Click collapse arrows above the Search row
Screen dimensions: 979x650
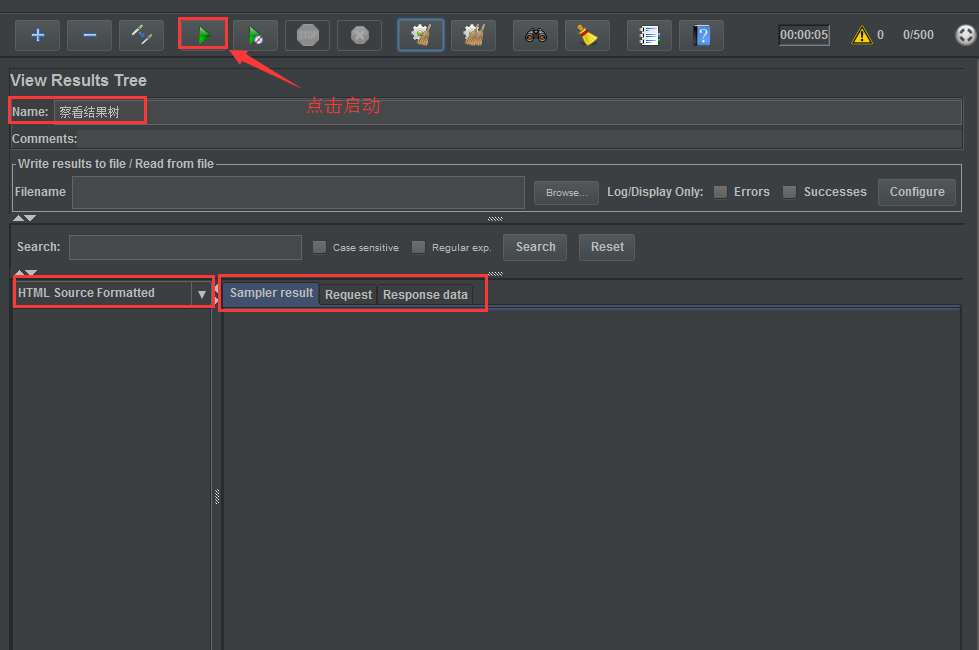click(x=24, y=218)
